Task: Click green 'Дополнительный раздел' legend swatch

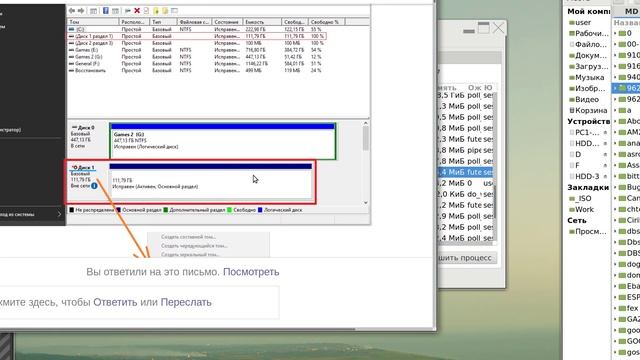Action: pos(166,210)
